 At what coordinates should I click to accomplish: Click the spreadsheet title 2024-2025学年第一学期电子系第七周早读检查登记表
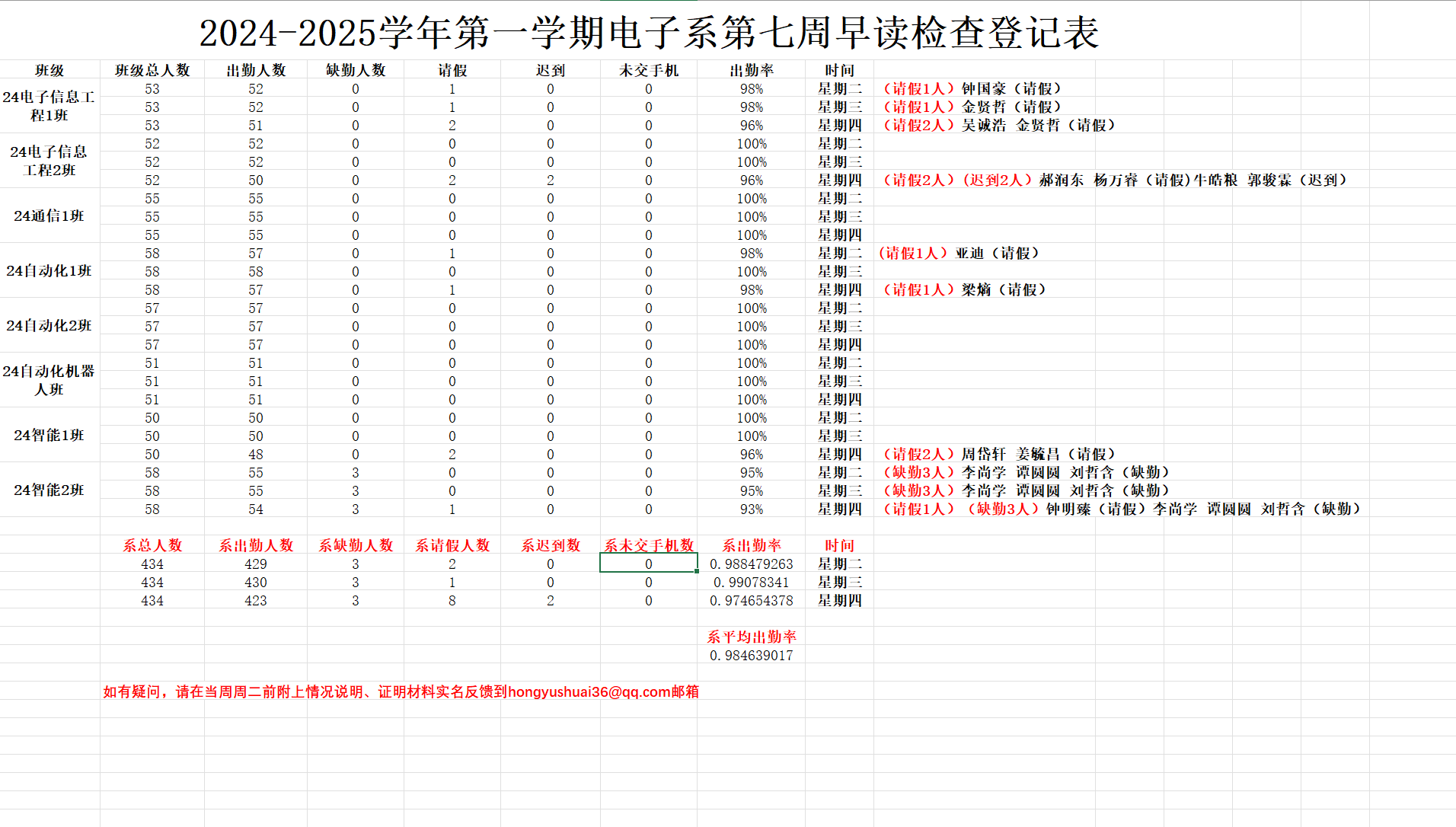tap(649, 33)
